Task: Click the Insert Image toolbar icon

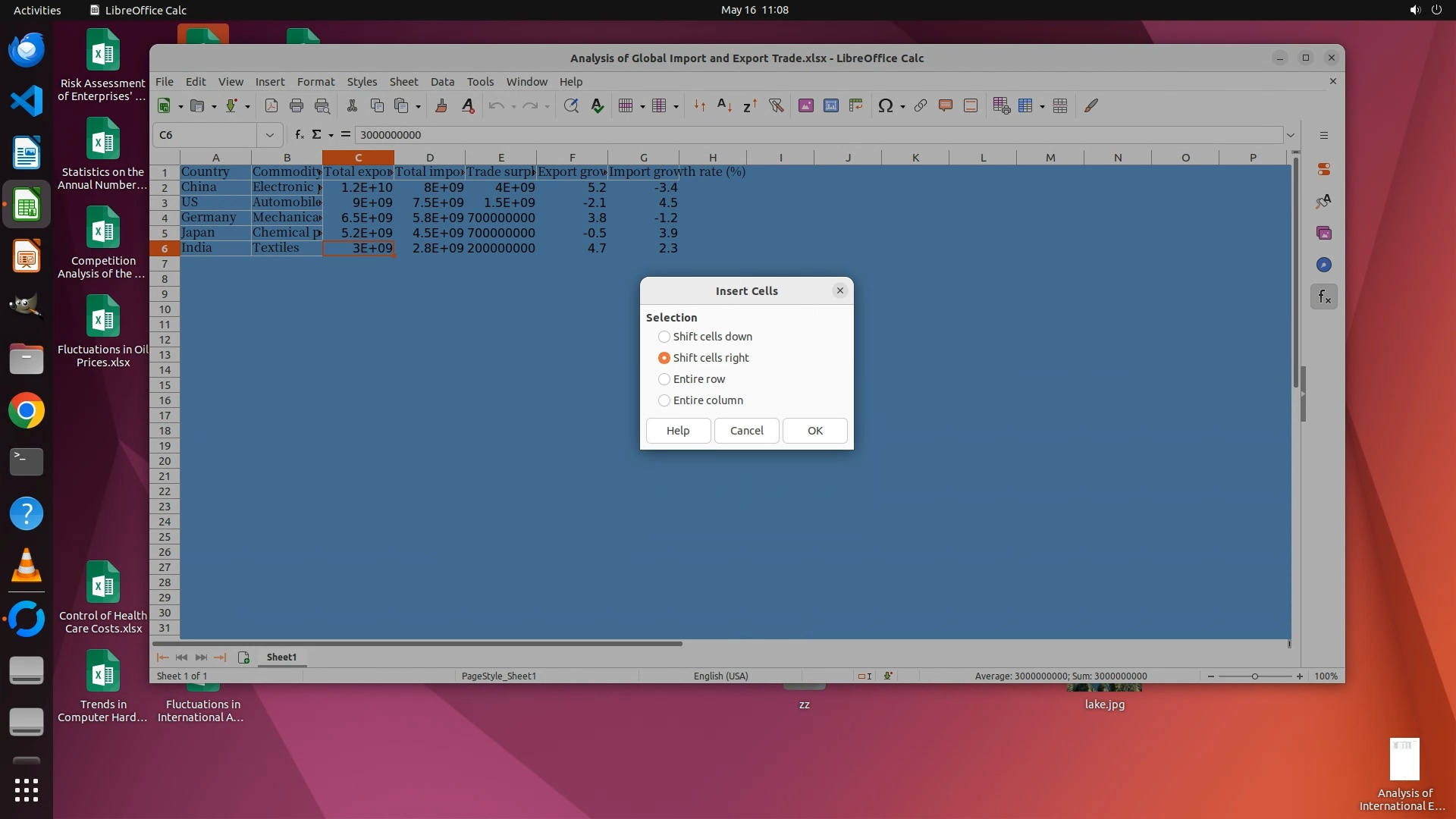Action: click(x=805, y=106)
